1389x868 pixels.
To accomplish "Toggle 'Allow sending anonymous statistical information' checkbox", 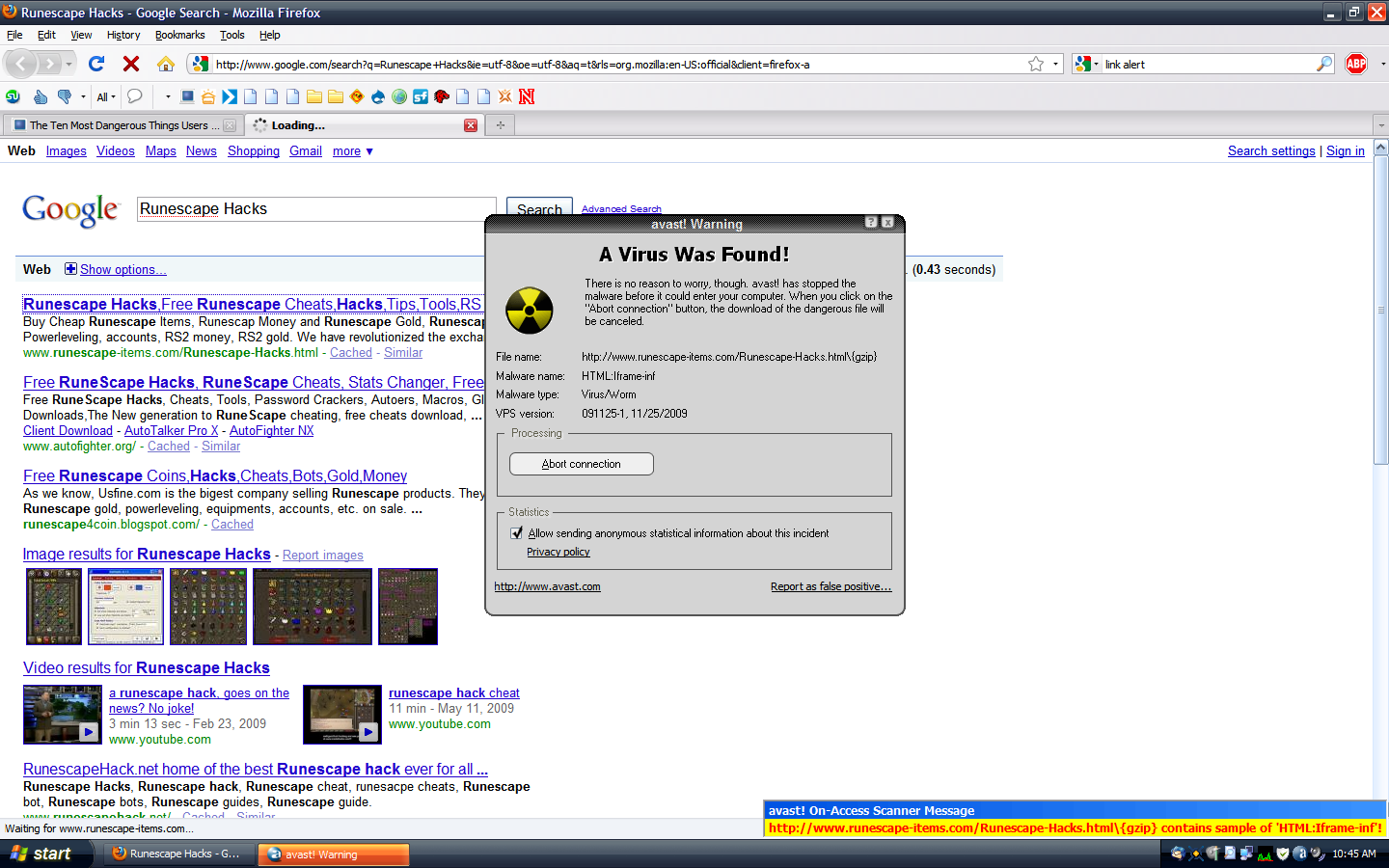I will (x=517, y=532).
